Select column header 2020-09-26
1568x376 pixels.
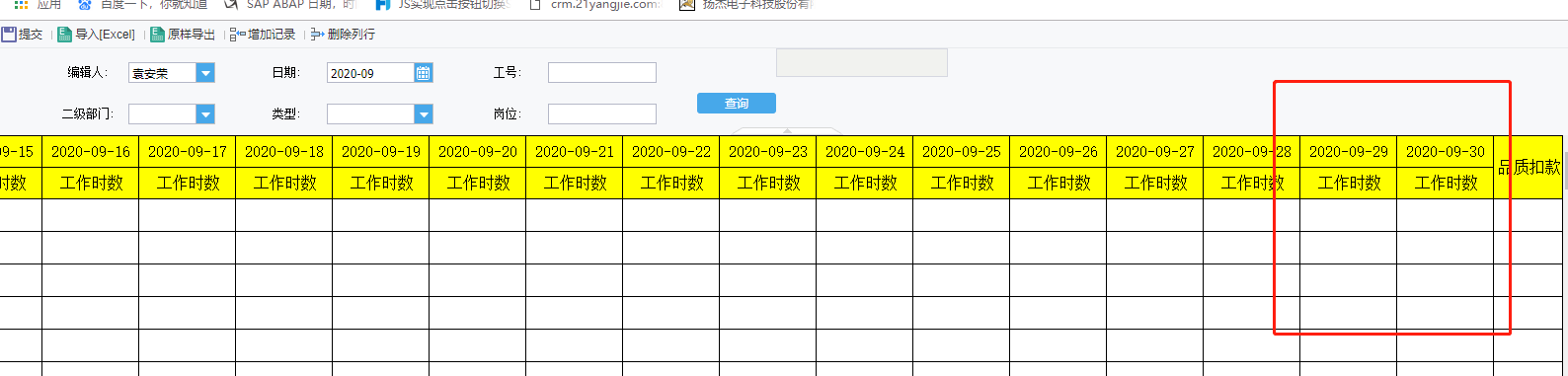pyautogui.click(x=1058, y=152)
